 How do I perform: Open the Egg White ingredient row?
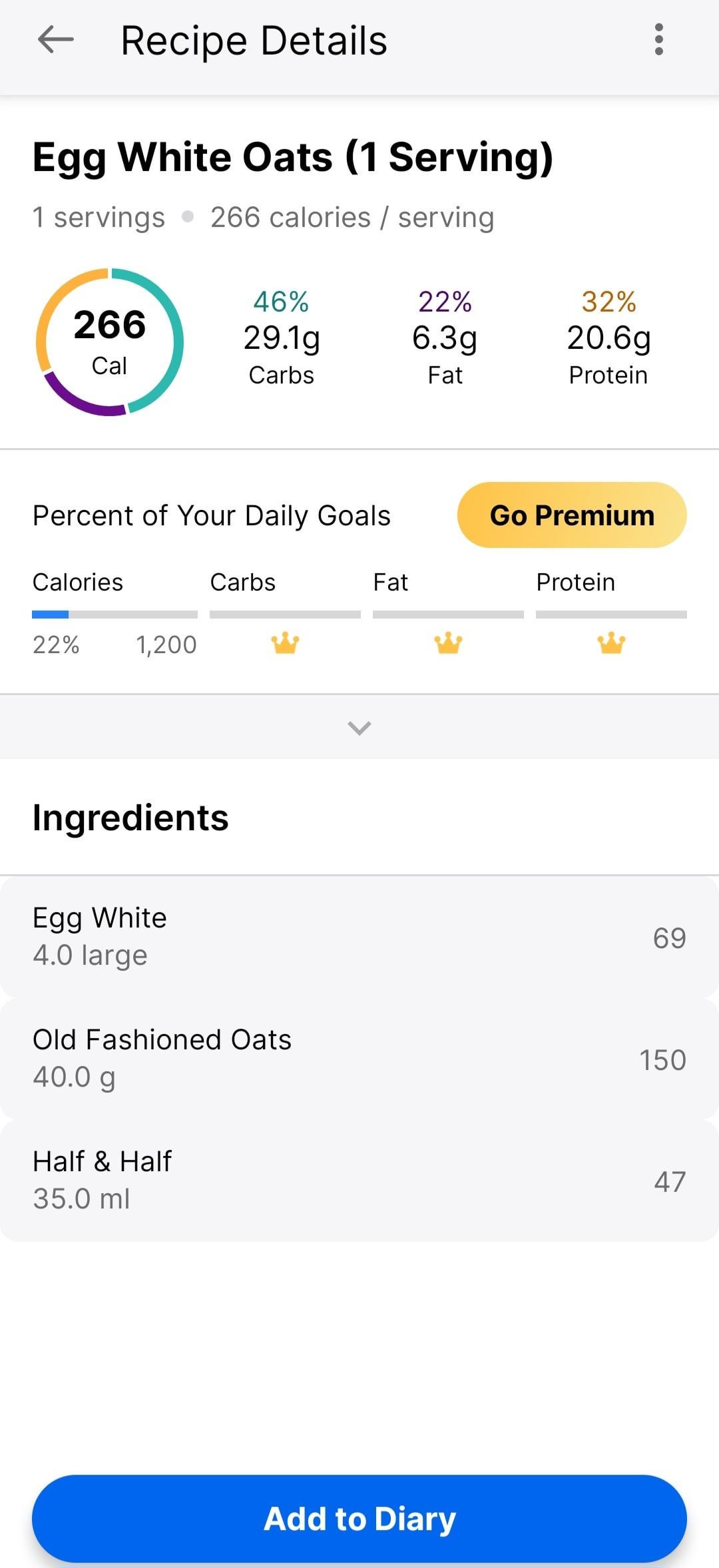point(359,937)
